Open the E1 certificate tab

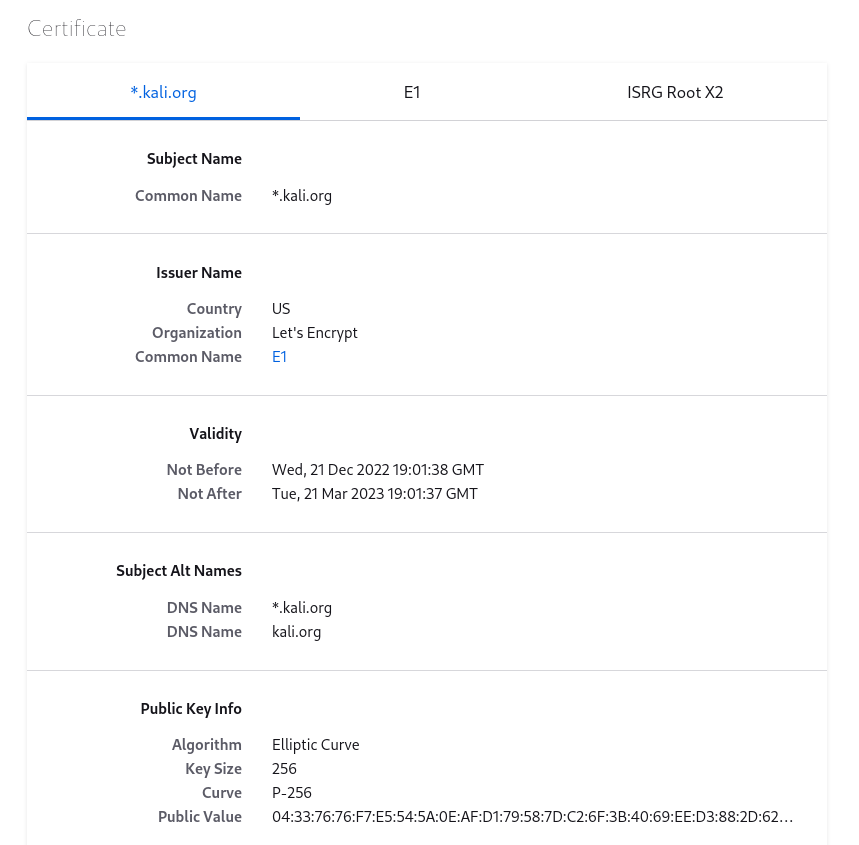[x=412, y=92]
